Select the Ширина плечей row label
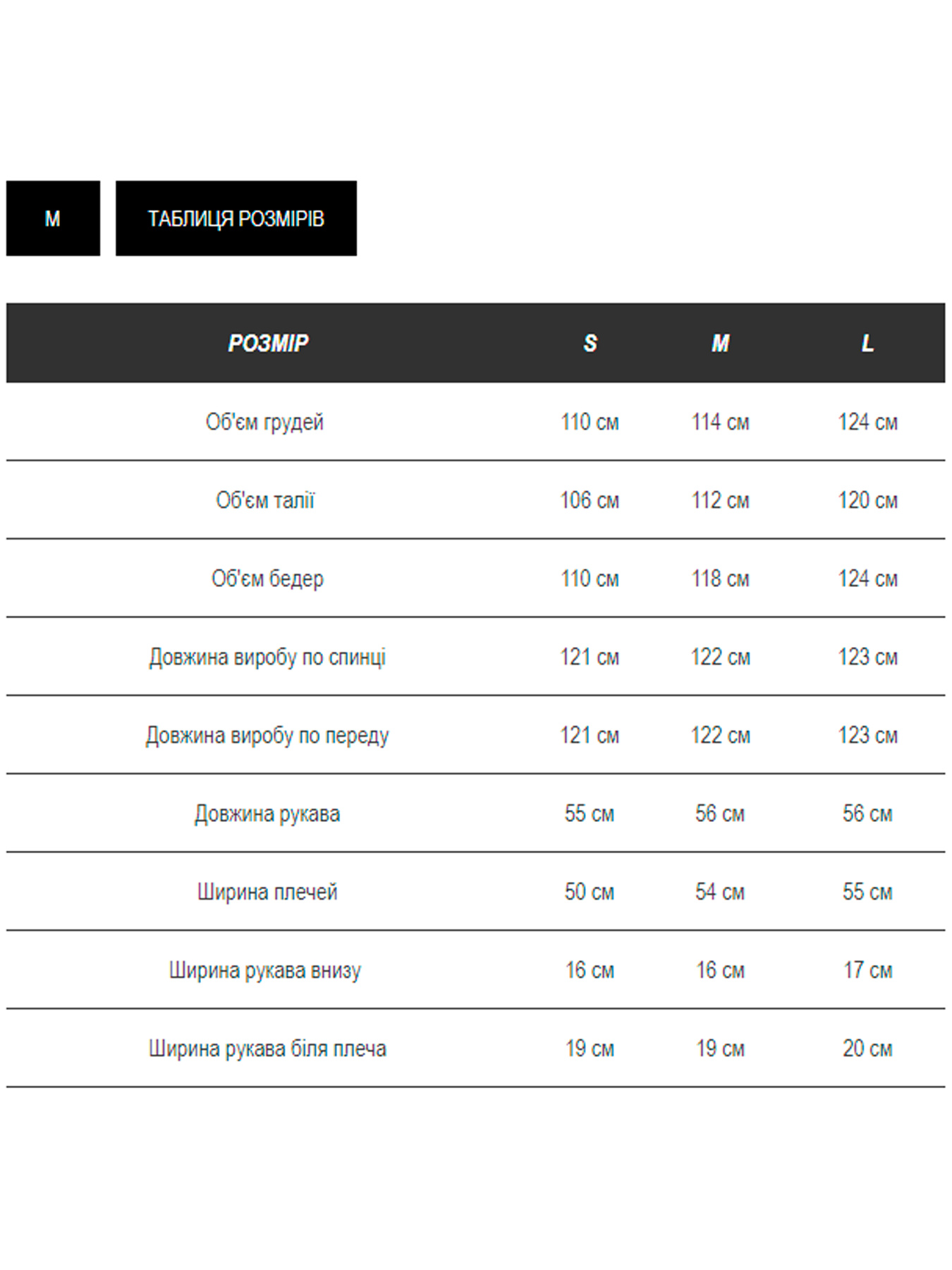This screenshot has height=1270, width=952. tap(267, 892)
